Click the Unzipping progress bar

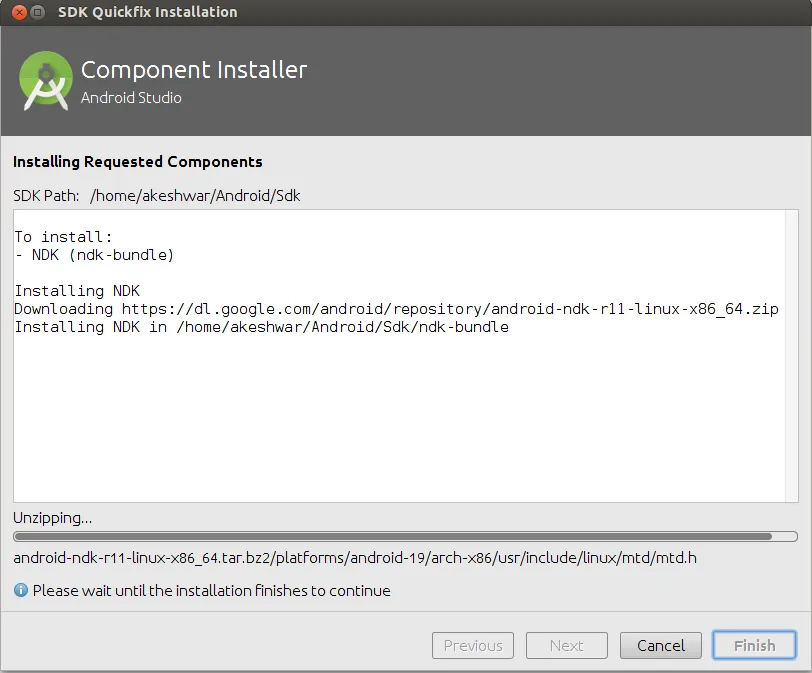pyautogui.click(x=405, y=536)
